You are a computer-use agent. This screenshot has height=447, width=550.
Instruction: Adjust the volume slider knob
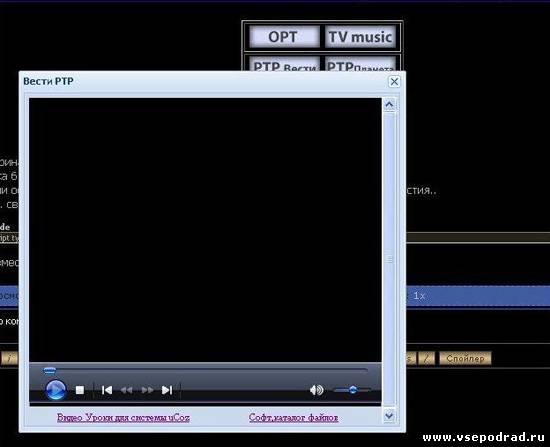tap(353, 389)
